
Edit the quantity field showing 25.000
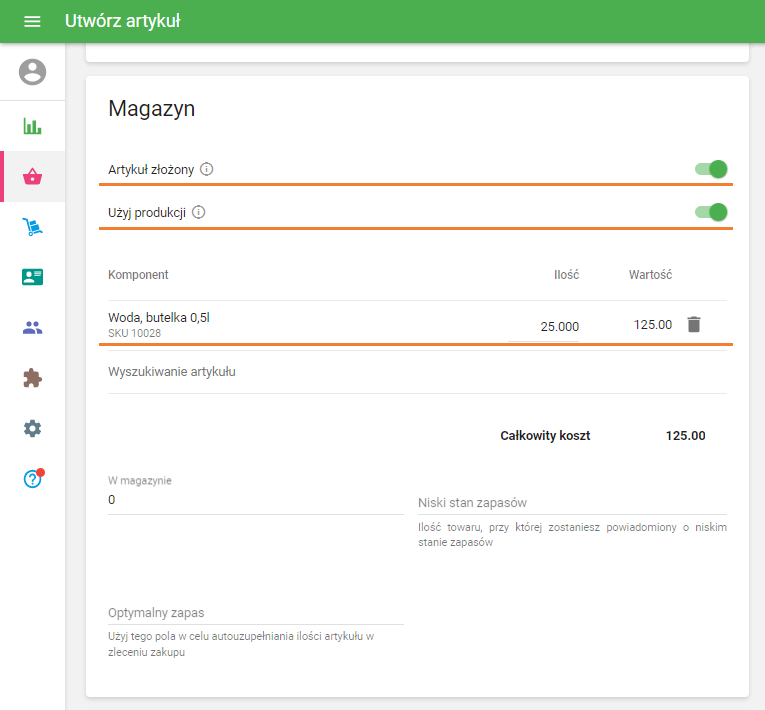click(x=543, y=326)
